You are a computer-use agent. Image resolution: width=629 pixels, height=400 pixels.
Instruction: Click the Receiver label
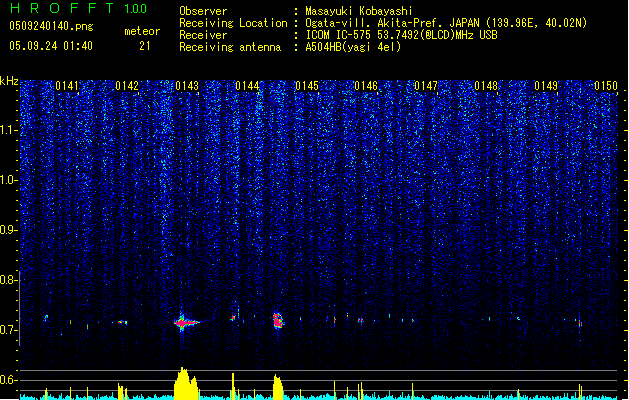203,35
